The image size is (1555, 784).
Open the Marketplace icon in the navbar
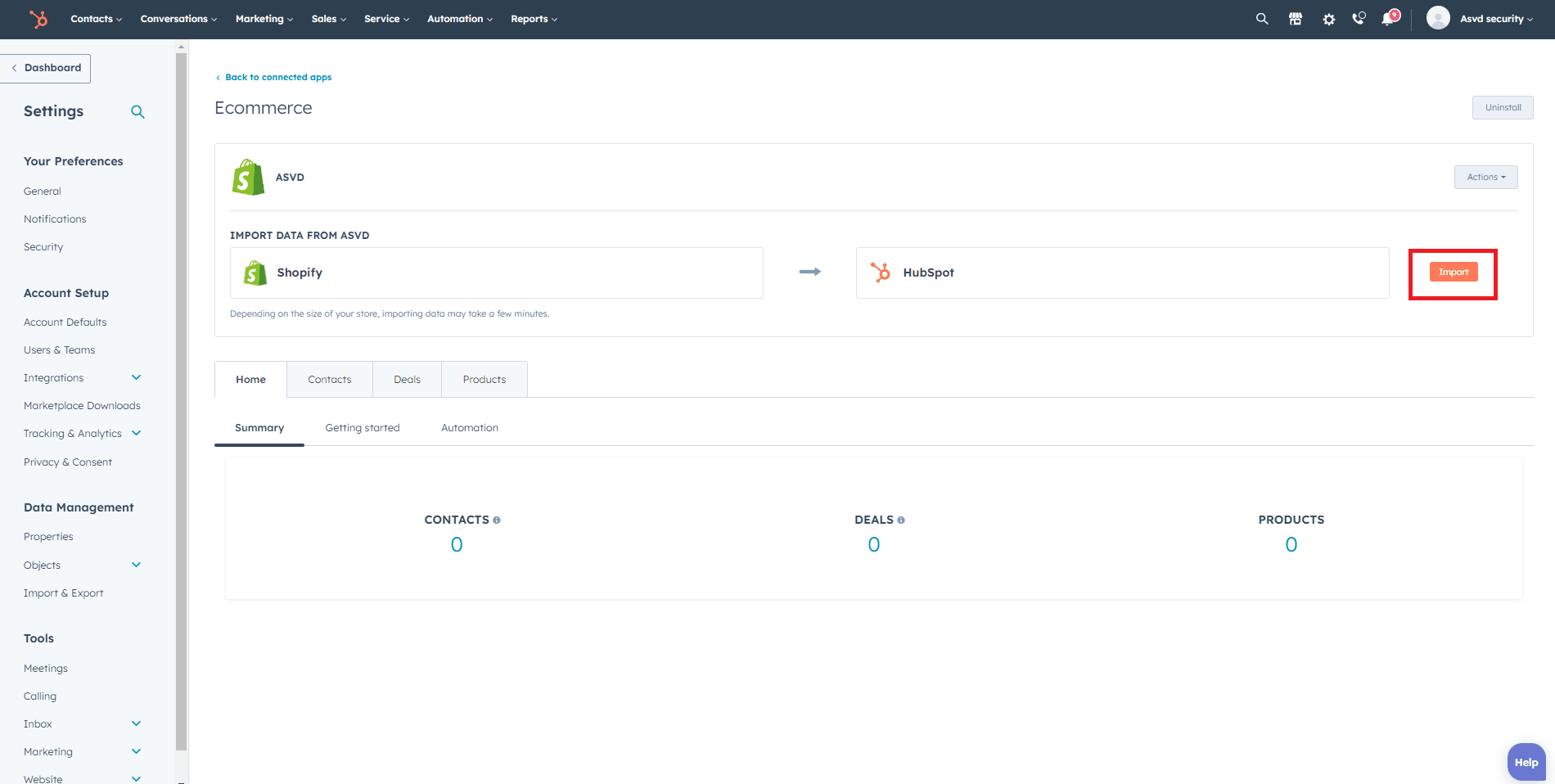[1296, 19]
